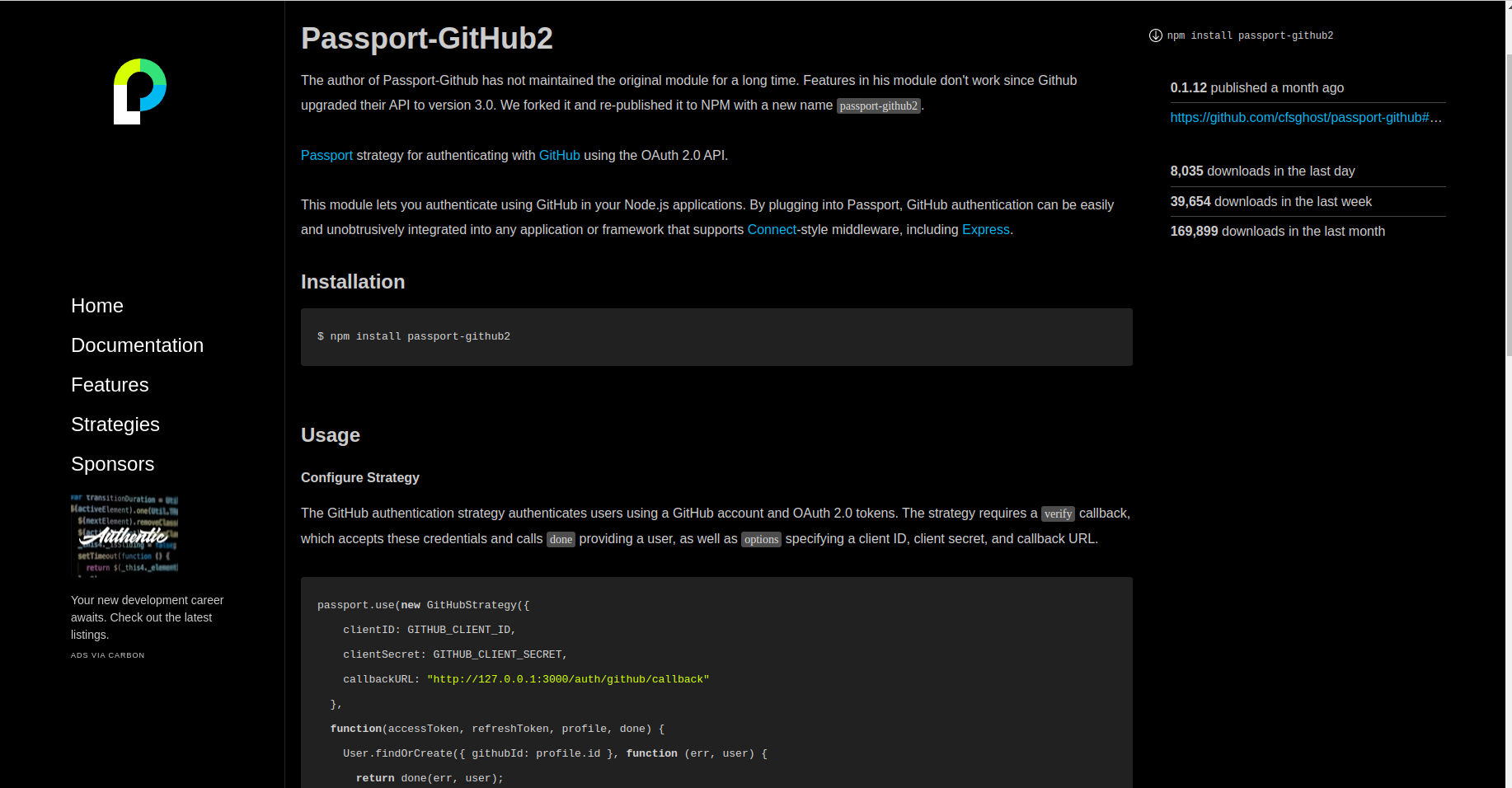Viewport: 1512px width, 788px height.
Task: Click the Ads via Carbon link
Action: pyautogui.click(x=107, y=655)
